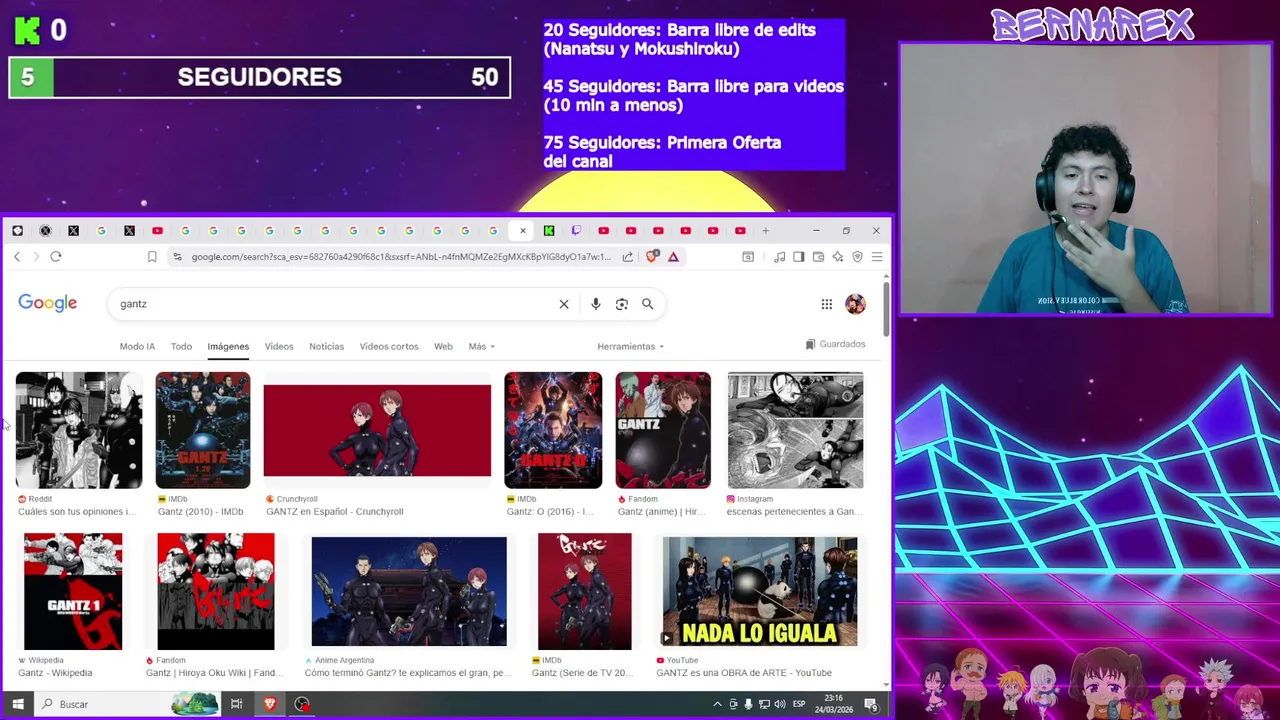
Task: Open Instagram Gantz manga scenes image
Action: 795,430
